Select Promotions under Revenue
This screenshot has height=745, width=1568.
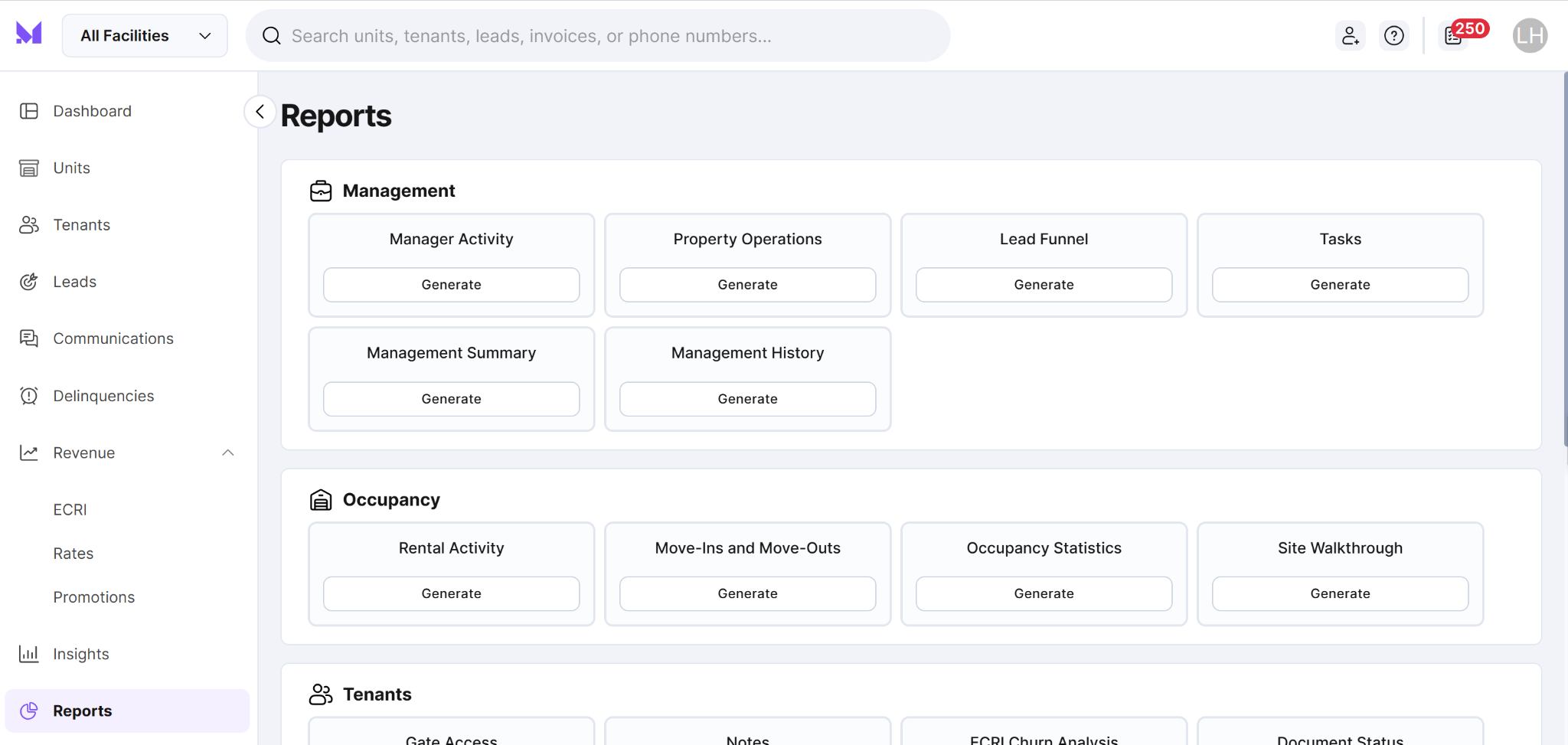pyautogui.click(x=94, y=597)
